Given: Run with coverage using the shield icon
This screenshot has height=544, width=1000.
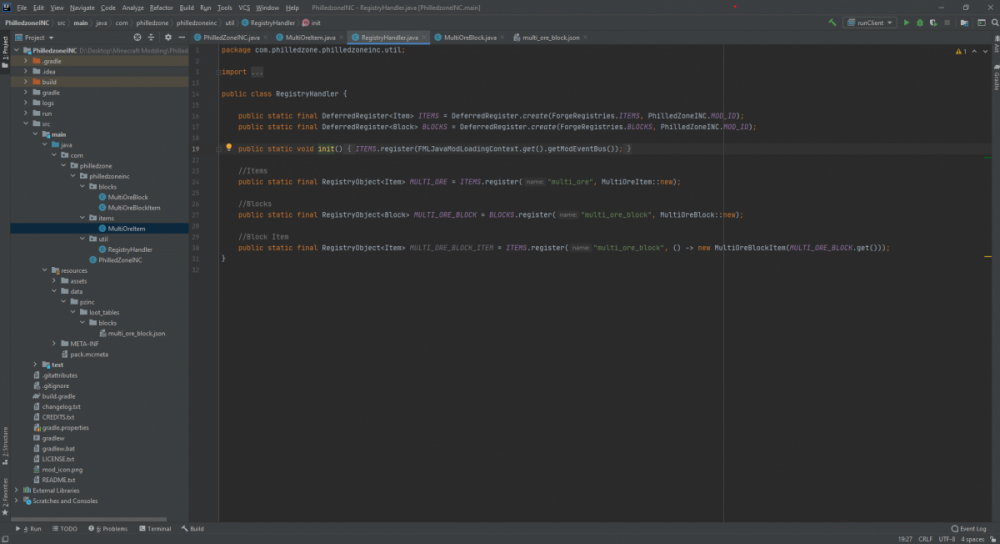Looking at the screenshot, I should [933, 22].
